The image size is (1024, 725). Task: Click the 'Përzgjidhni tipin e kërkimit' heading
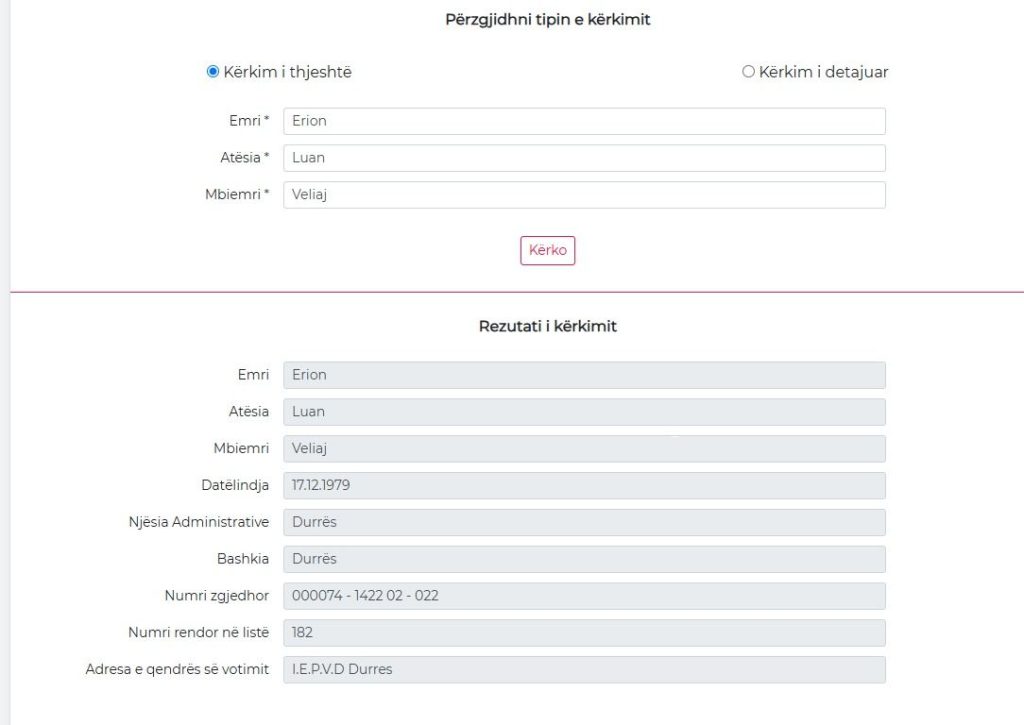(547, 19)
